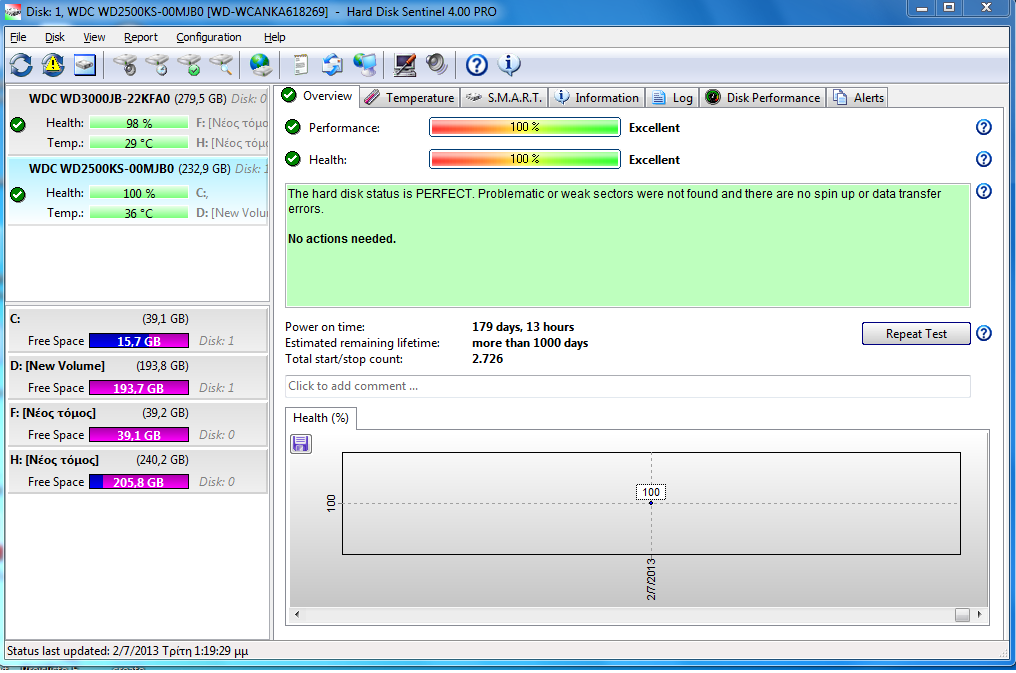Click the '179 days, 13 hours' power on value

click(x=523, y=327)
